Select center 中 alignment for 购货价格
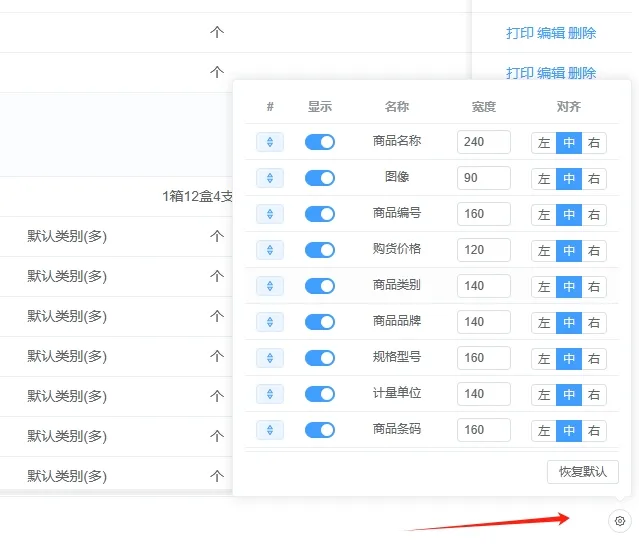The width and height of the screenshot is (639, 548). click(x=569, y=251)
